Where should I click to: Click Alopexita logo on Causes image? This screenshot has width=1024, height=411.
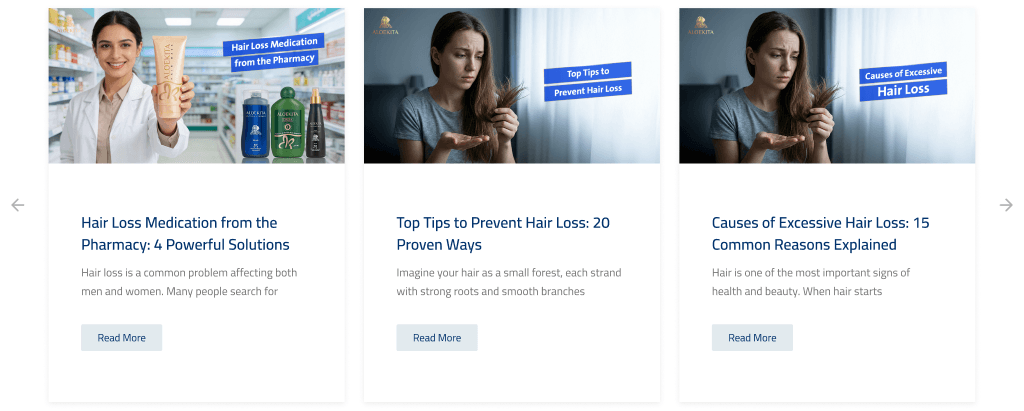pos(701,25)
